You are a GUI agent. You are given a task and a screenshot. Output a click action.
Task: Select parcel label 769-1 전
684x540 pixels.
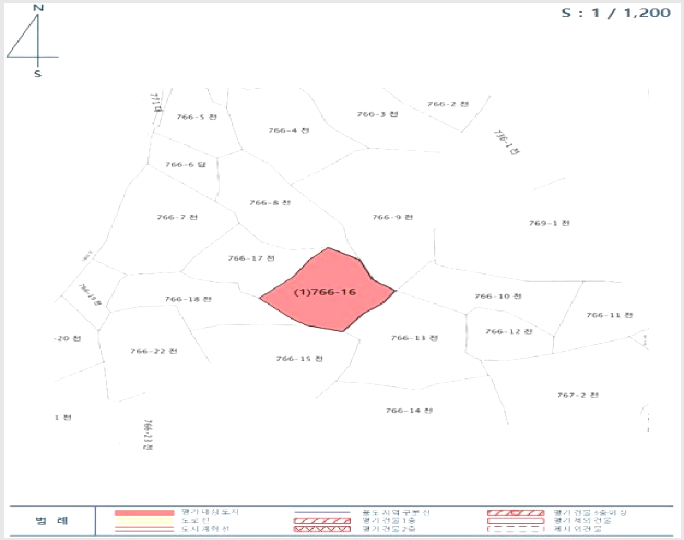[x=549, y=223]
